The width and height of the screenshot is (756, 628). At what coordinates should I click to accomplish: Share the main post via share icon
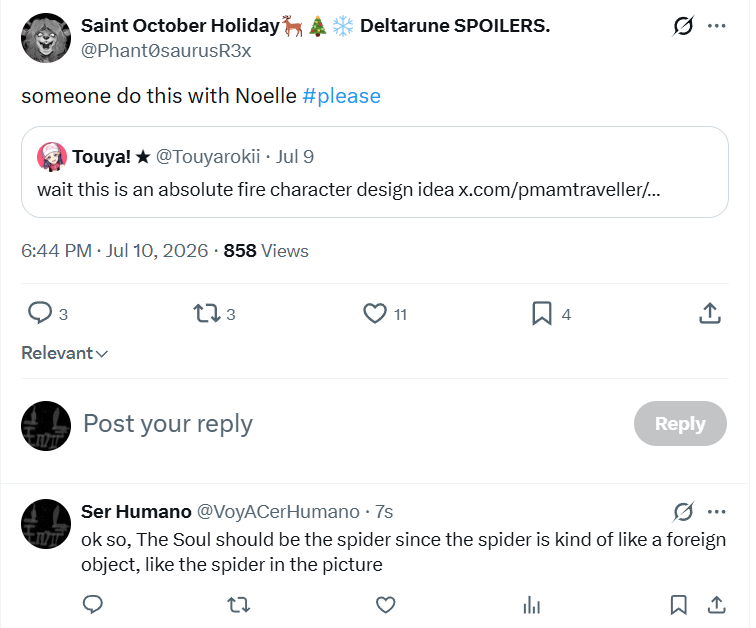710,313
